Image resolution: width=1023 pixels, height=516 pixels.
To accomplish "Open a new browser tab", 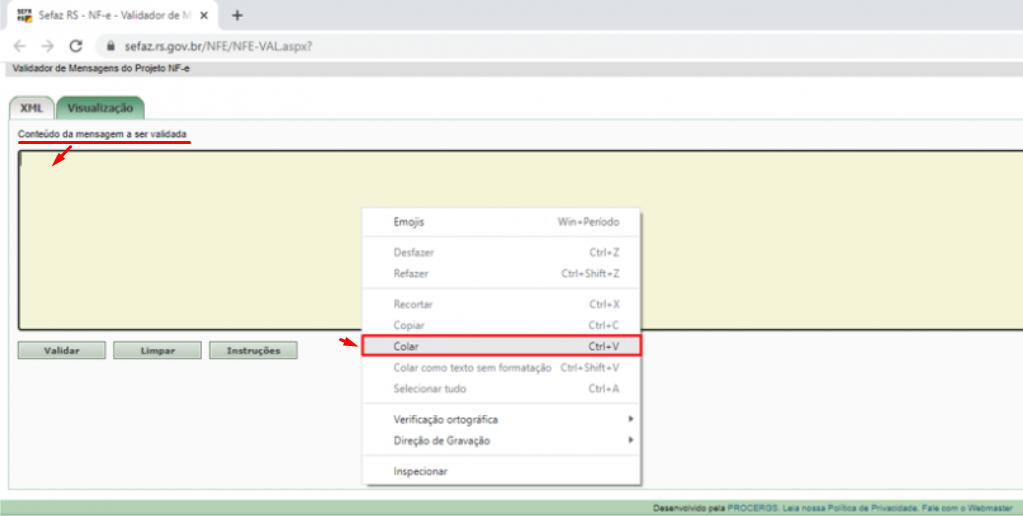I will 237,16.
